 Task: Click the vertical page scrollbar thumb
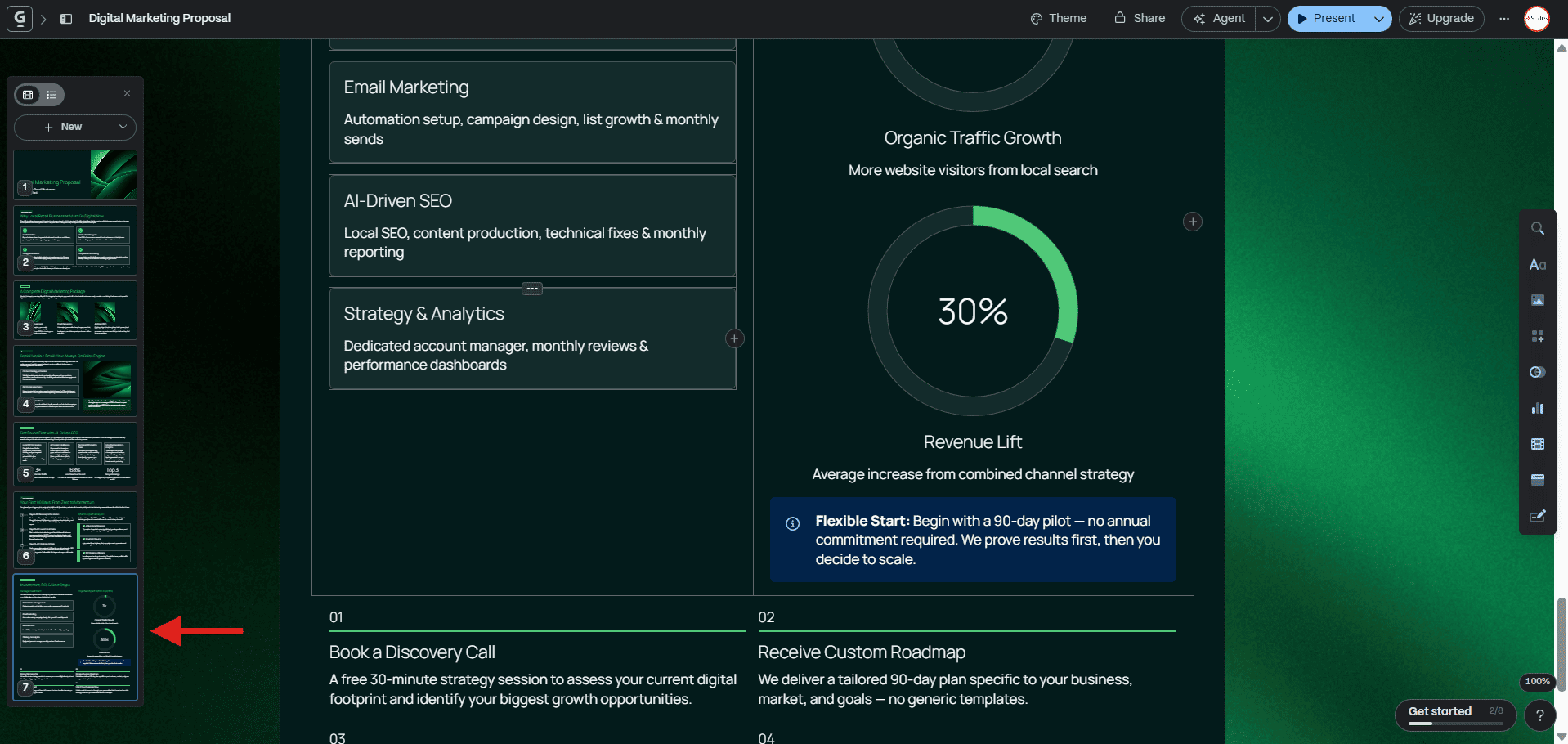(1561, 644)
